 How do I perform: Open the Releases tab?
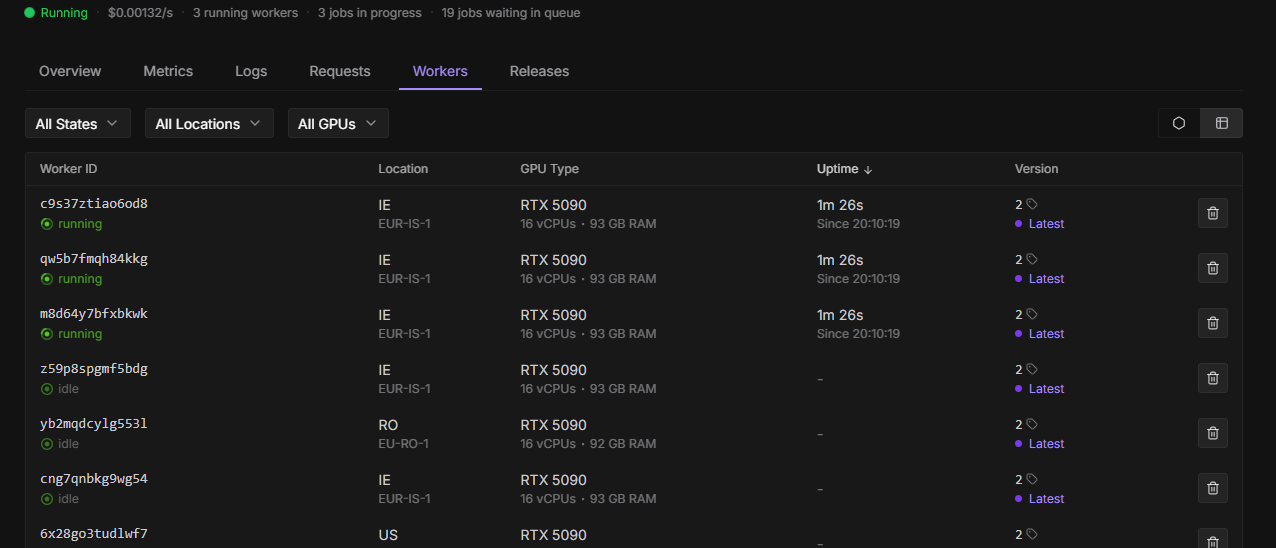pos(539,71)
